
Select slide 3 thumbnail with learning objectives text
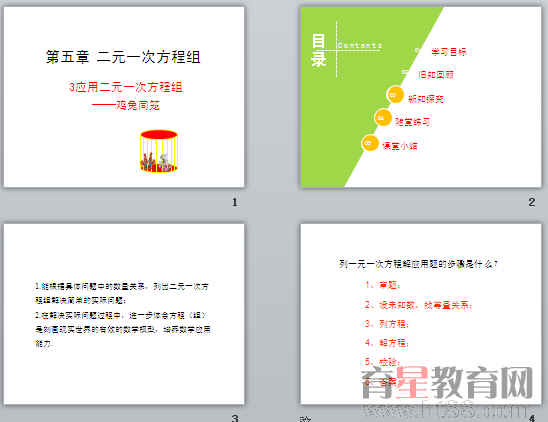tap(124, 314)
